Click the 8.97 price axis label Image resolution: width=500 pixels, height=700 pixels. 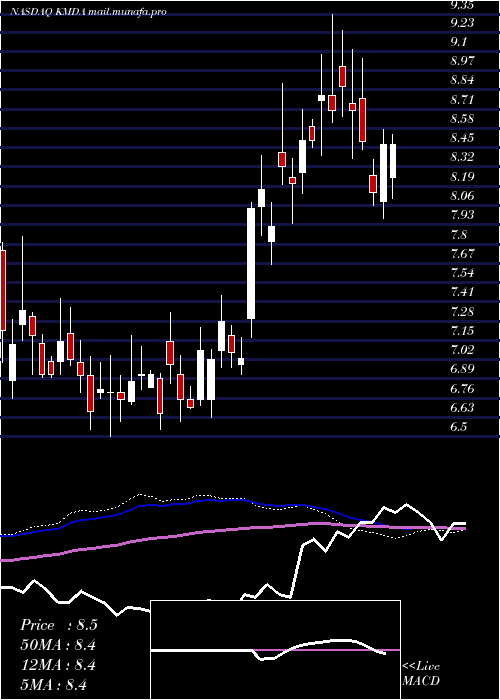pos(462,61)
